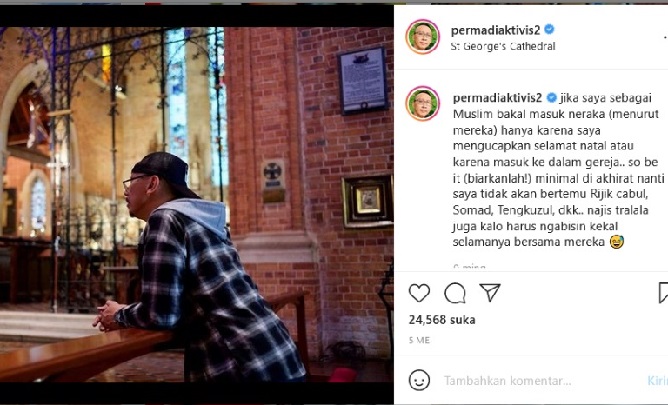Viewport: 668px width, 405px height.
Task: Submit the comment with the Kirim button
Action: pos(657,380)
